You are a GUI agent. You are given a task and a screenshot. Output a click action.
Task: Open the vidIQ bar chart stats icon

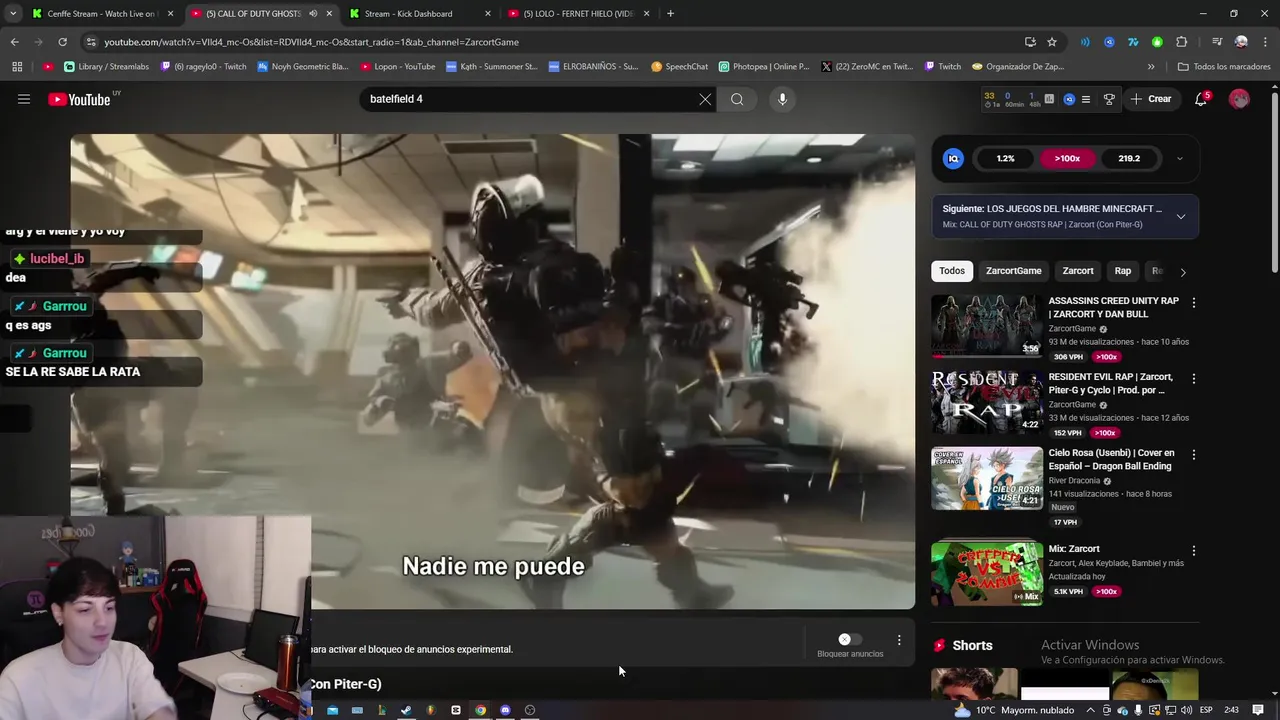pos(1049,99)
